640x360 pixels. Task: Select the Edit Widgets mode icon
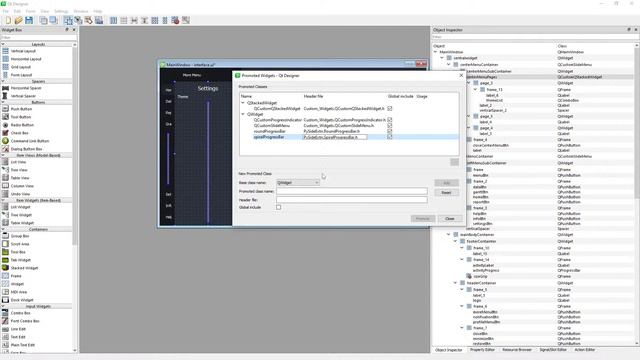[68, 20]
